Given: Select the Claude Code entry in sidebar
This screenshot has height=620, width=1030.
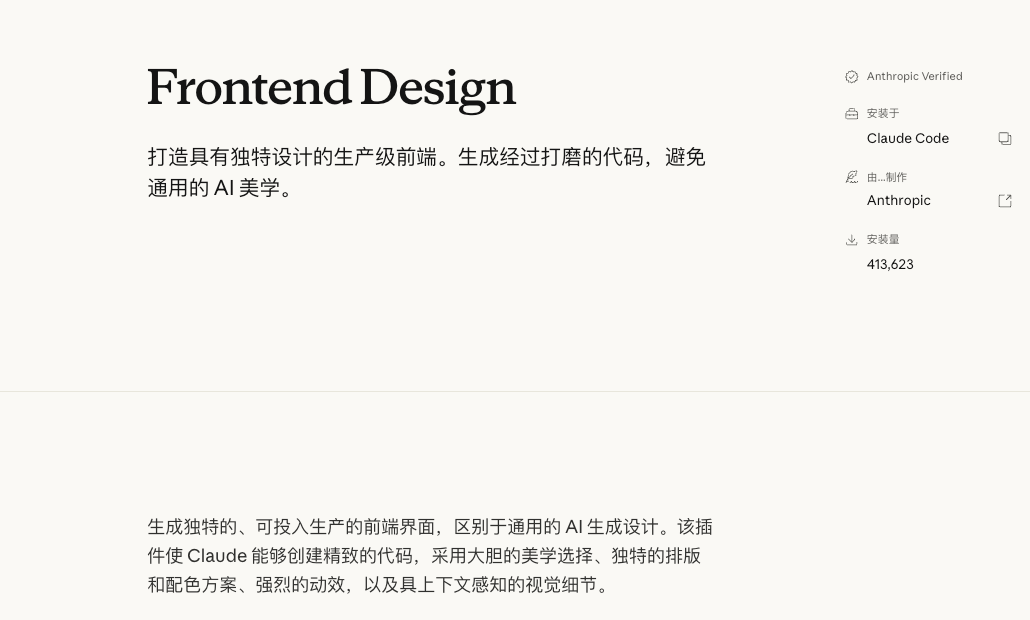Looking at the screenshot, I should [x=907, y=139].
